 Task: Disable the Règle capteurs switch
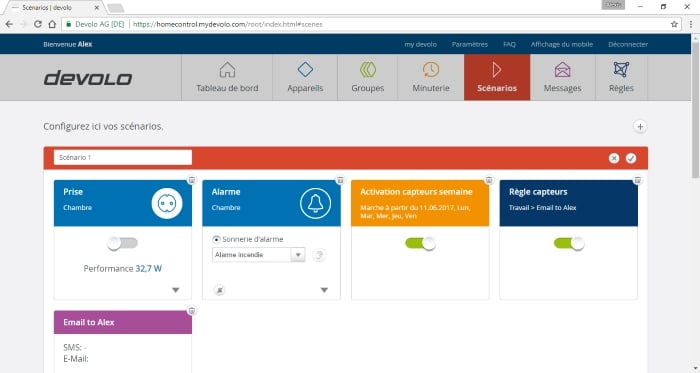569,243
